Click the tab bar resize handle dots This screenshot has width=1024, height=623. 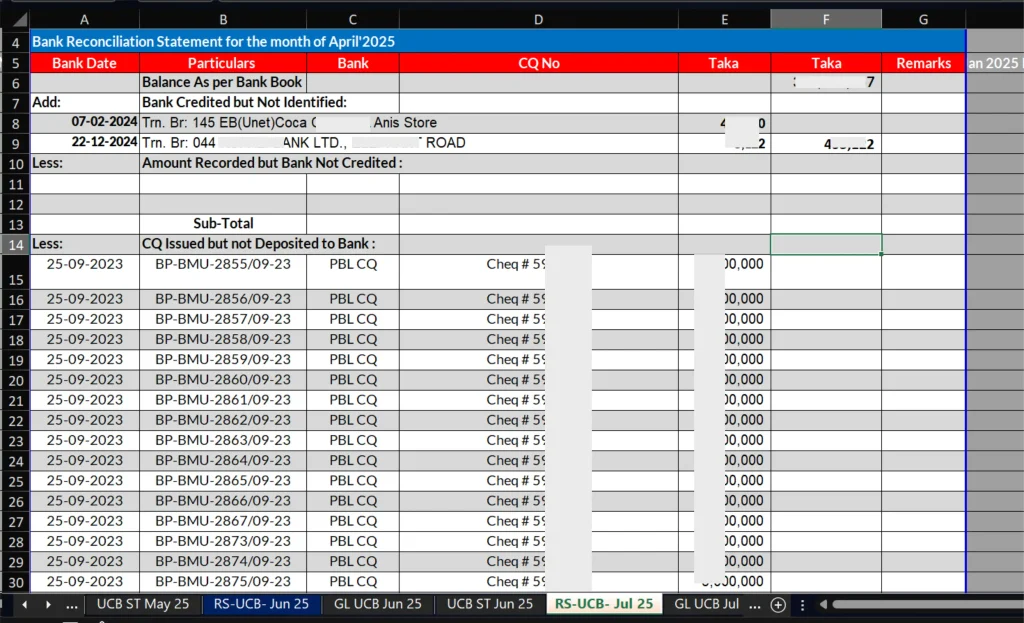coord(802,604)
